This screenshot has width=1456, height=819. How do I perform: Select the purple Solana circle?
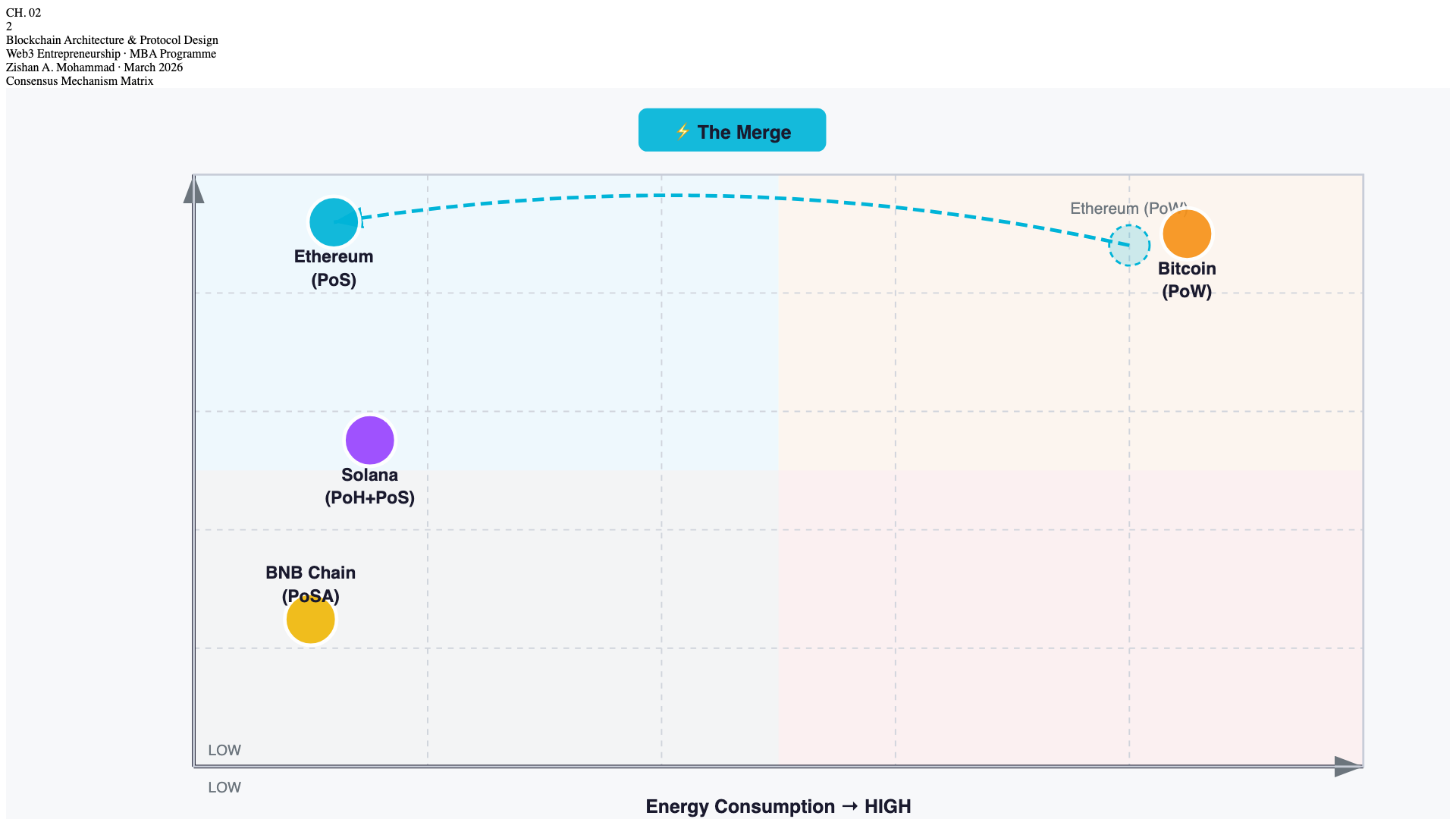pyautogui.click(x=369, y=440)
